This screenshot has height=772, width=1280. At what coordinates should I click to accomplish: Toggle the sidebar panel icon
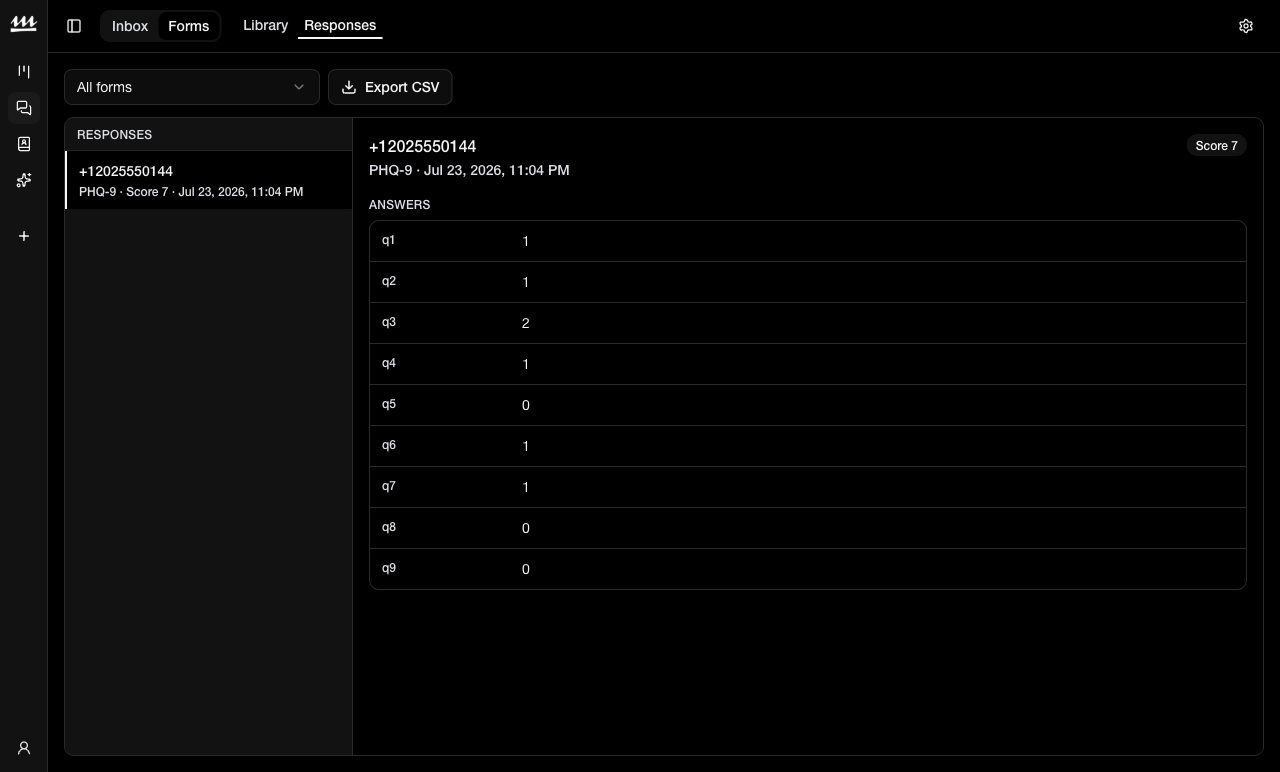74,26
